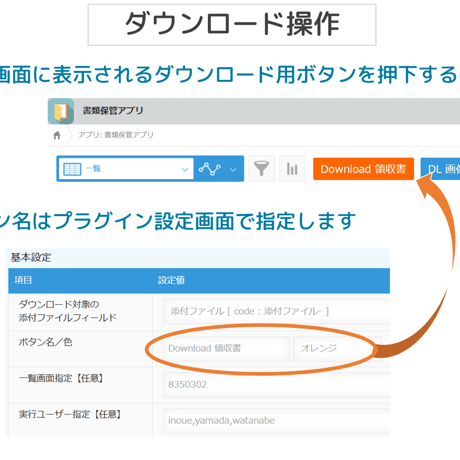The image size is (460, 460).
Task: Click the graph view icon
Action: (210, 169)
